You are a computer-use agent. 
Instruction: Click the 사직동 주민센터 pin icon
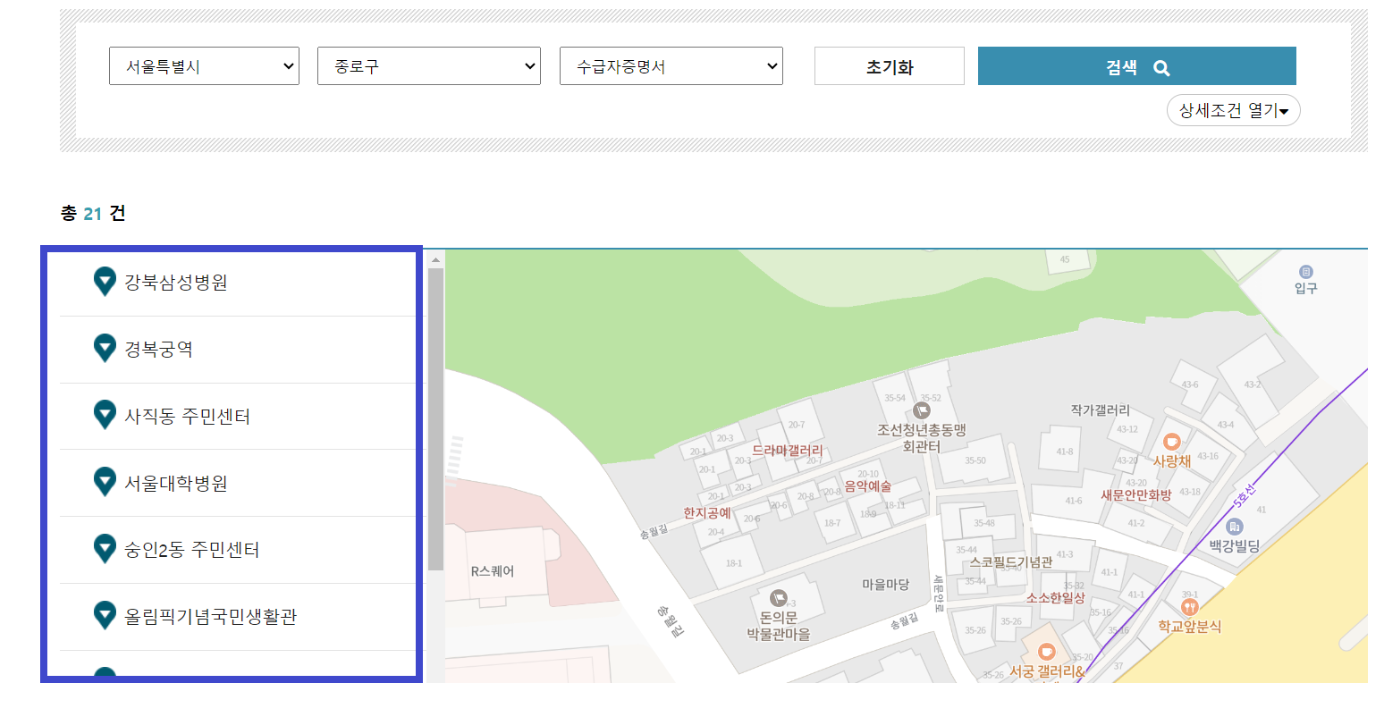tap(104, 416)
